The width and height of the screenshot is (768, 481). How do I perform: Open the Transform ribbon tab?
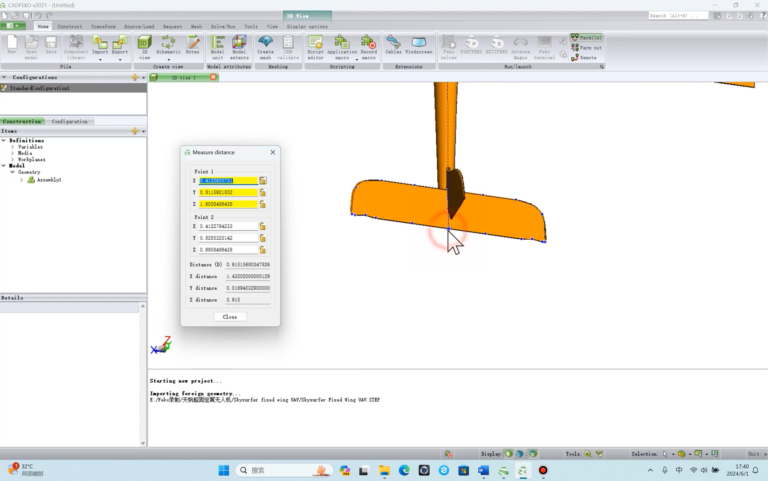point(103,26)
